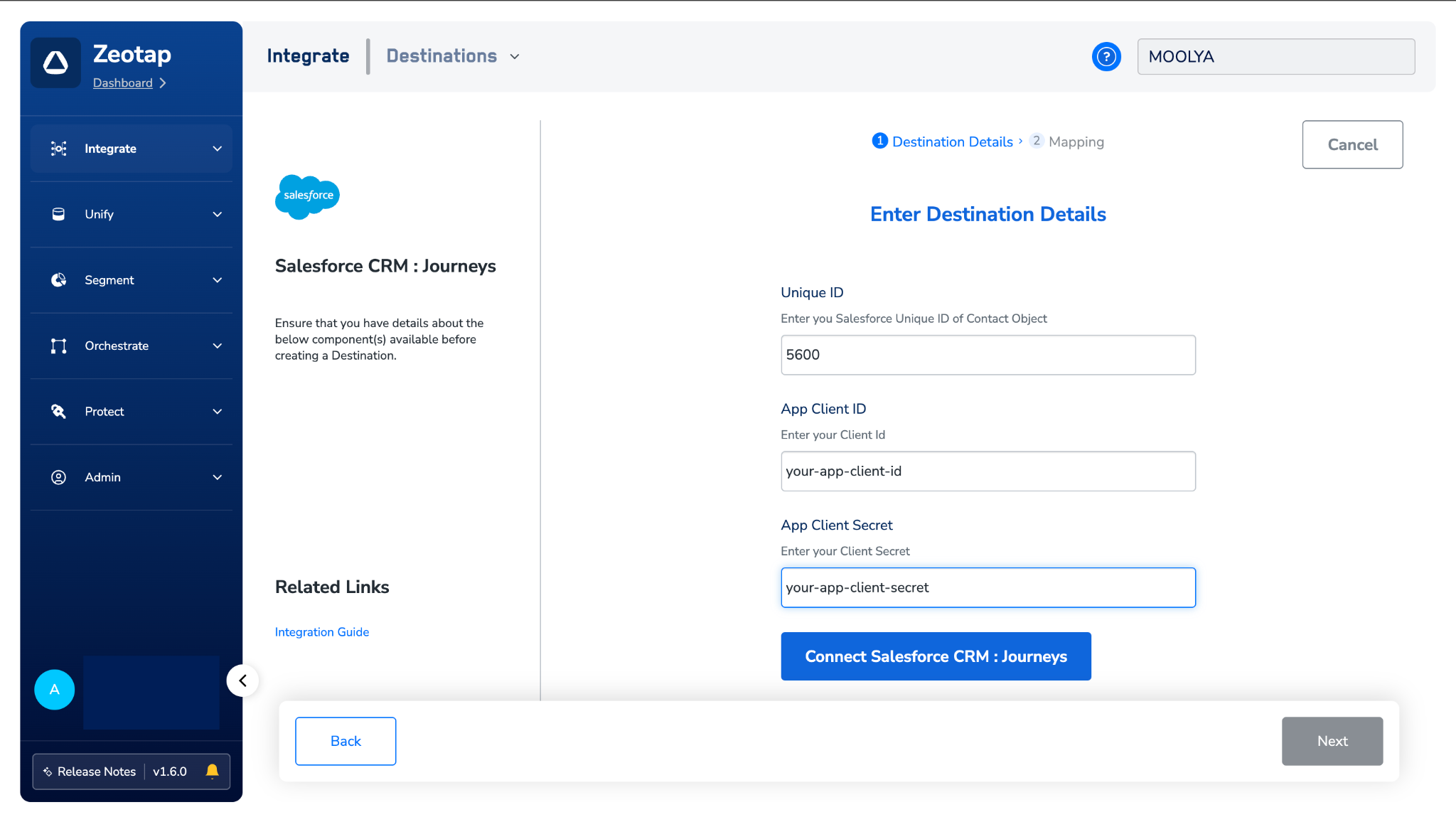
Task: Click the Unify database icon
Action: pyautogui.click(x=58, y=214)
